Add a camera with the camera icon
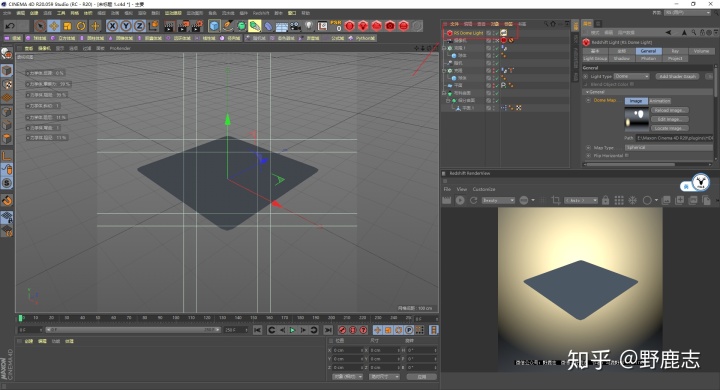Image resolution: width=720 pixels, height=390 pixels. coord(295,26)
